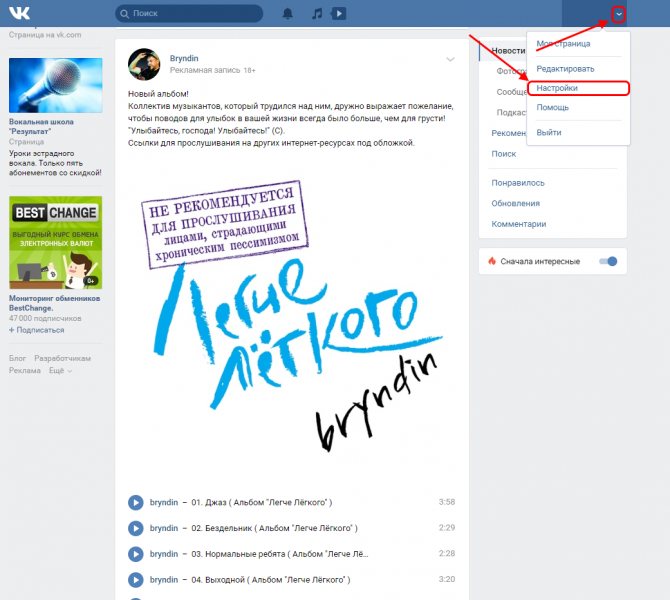Play track 02. Бездельник
This screenshot has height=600, width=670.
(x=135, y=528)
